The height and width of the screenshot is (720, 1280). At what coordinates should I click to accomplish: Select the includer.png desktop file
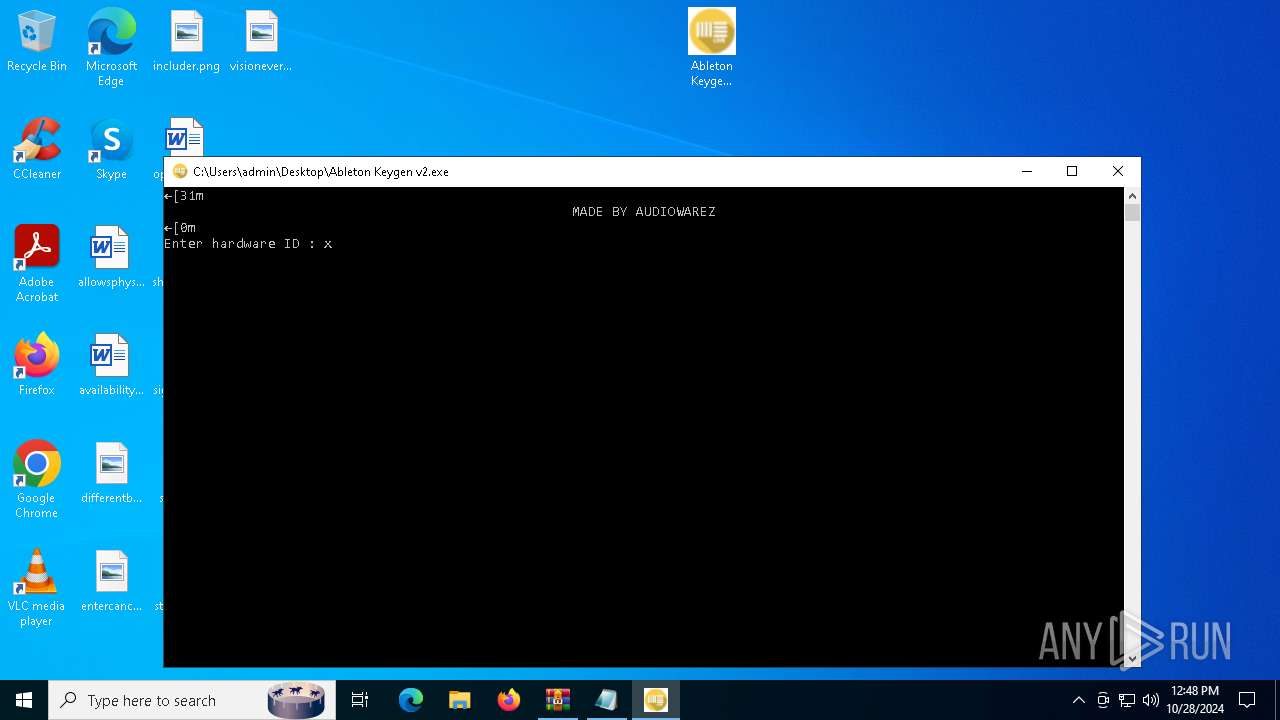(186, 42)
